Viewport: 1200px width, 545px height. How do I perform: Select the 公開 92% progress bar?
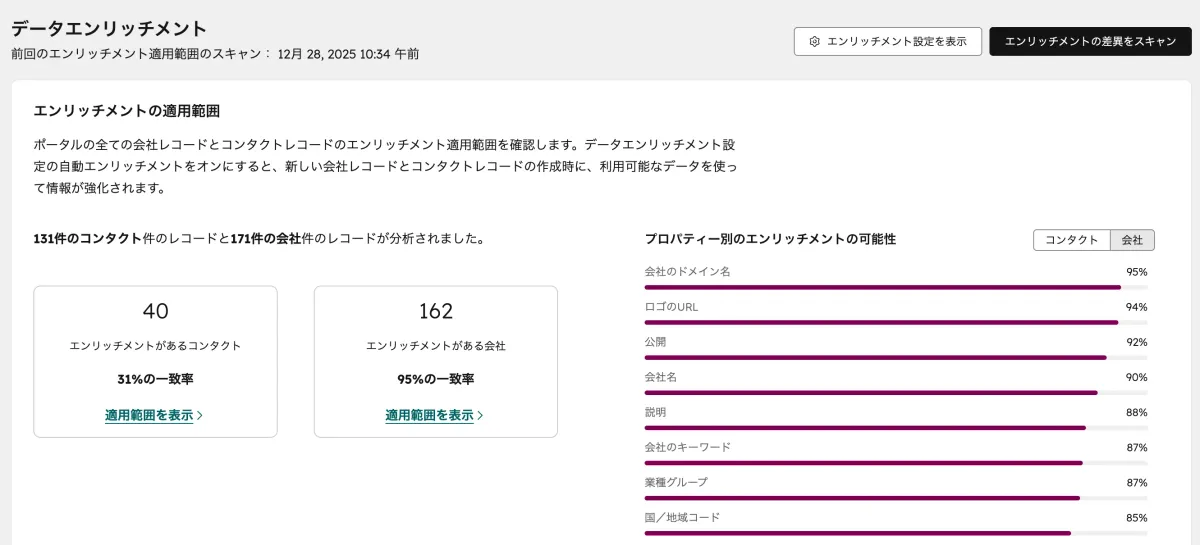coord(895,357)
